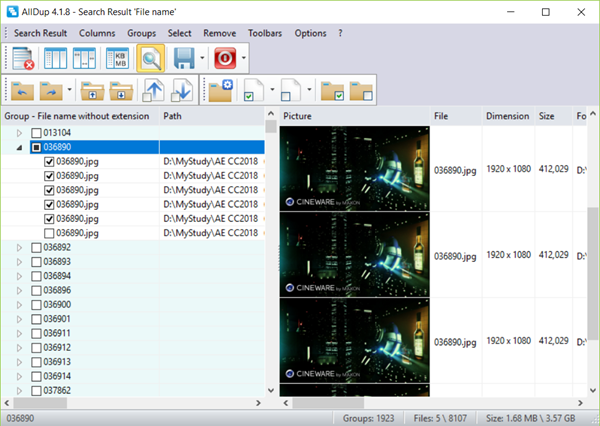Click the AllDup app icon in title bar
Image resolution: width=600 pixels, height=426 pixels.
(12, 11)
